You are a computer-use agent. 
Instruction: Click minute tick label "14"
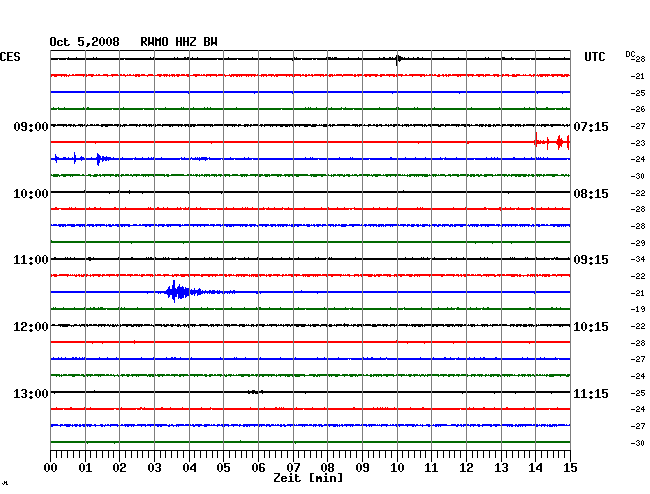[535, 468]
